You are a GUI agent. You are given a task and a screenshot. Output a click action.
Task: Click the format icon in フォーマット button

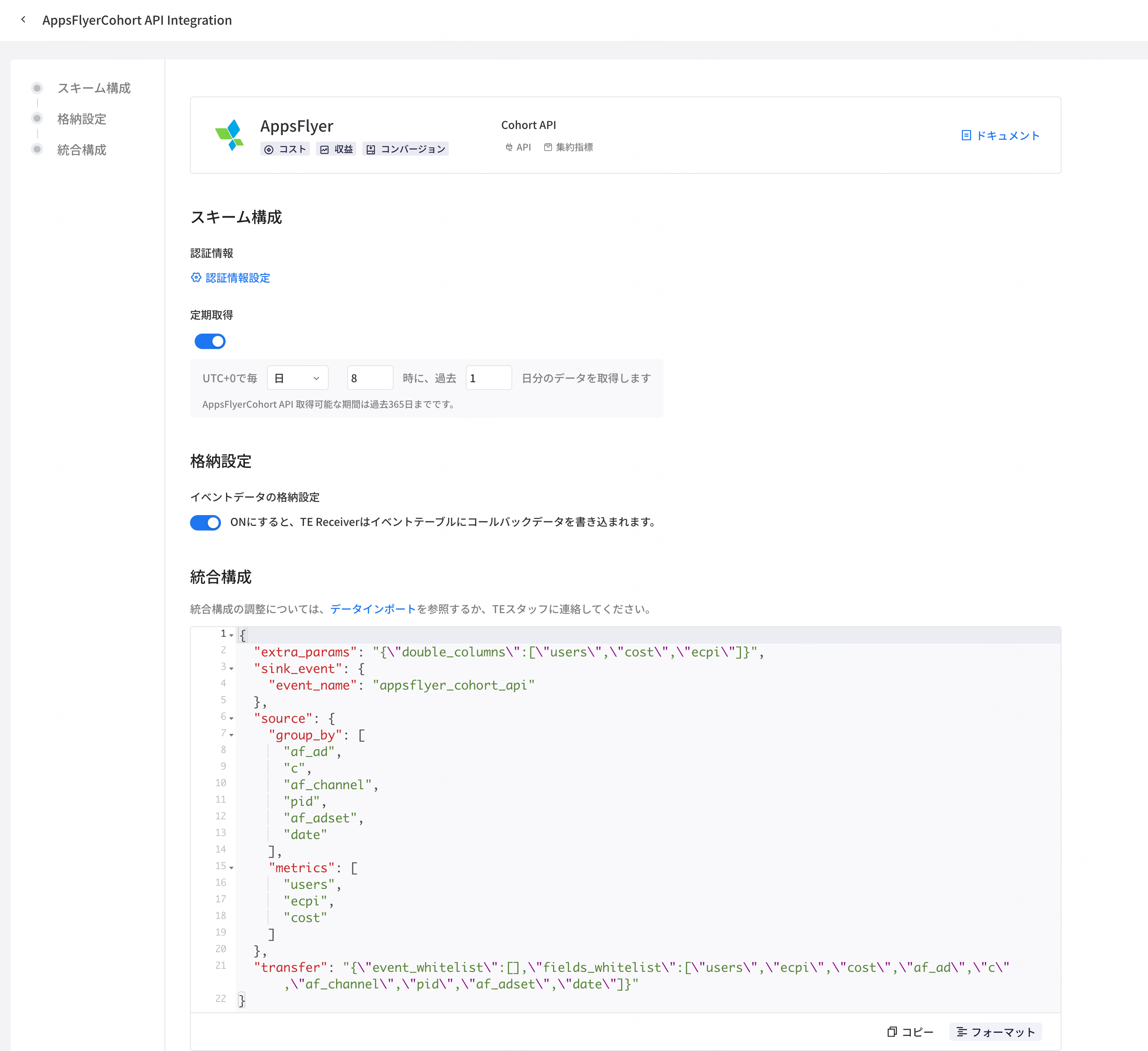tap(962, 1032)
